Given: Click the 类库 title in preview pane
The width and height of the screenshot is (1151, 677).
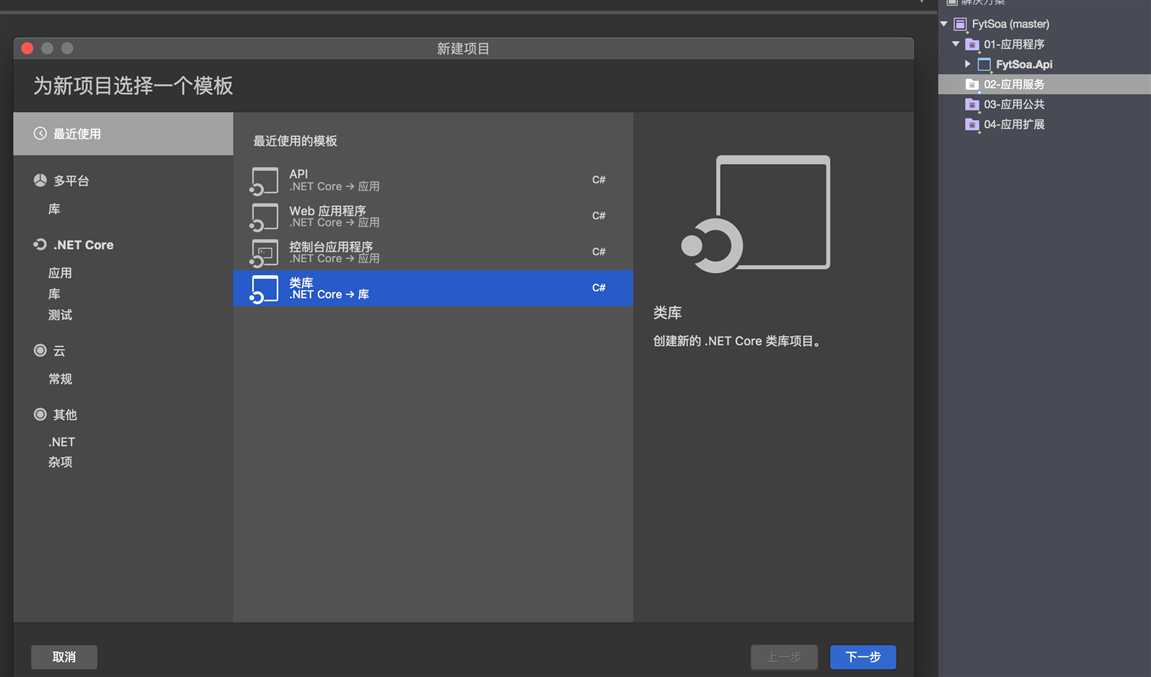Looking at the screenshot, I should [x=667, y=313].
